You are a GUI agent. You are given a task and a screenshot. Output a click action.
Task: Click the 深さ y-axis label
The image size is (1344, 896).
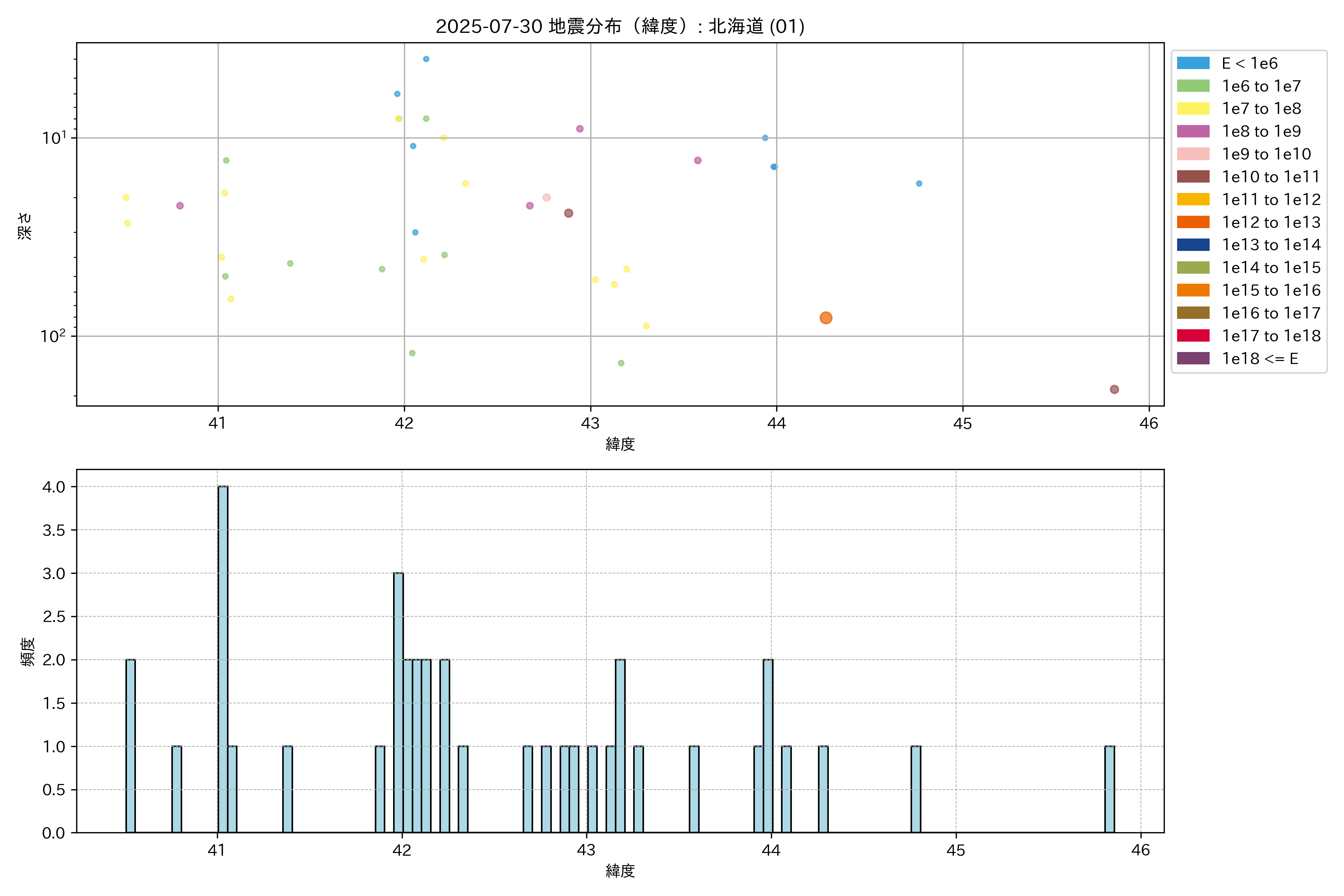click(25, 226)
